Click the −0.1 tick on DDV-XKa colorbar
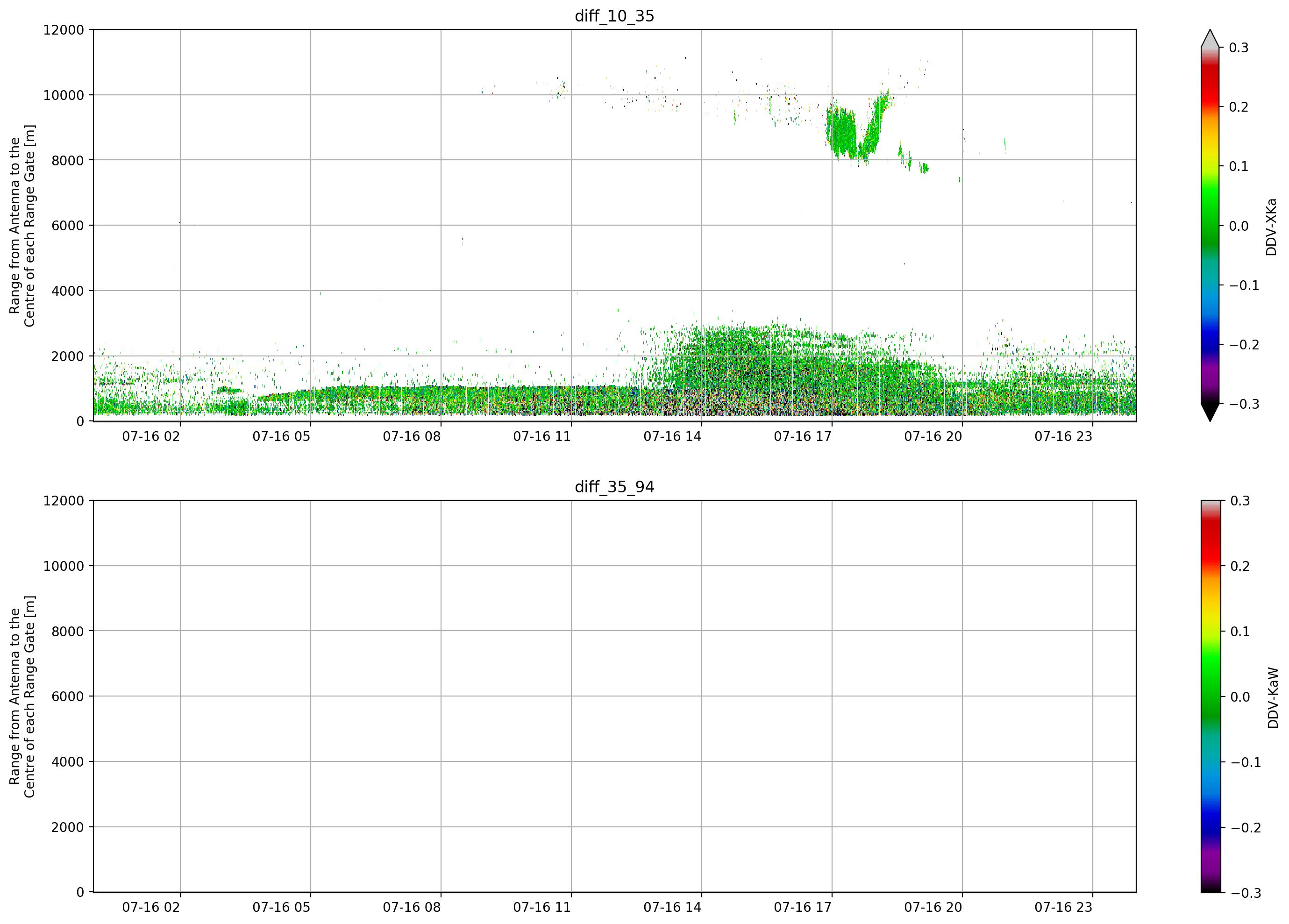The width and height of the screenshot is (1289, 924). pyautogui.click(x=1244, y=285)
